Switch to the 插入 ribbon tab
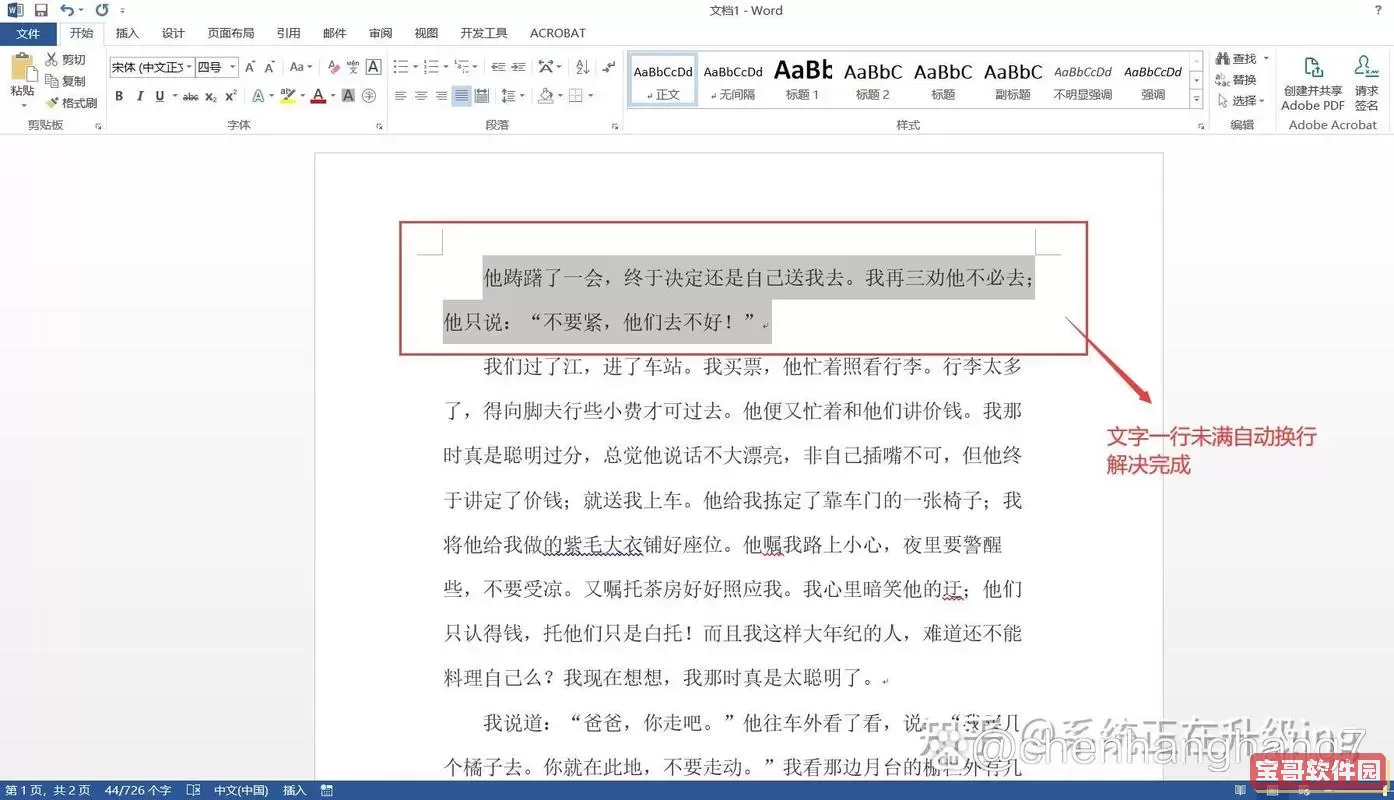This screenshot has width=1394, height=800. tap(127, 33)
